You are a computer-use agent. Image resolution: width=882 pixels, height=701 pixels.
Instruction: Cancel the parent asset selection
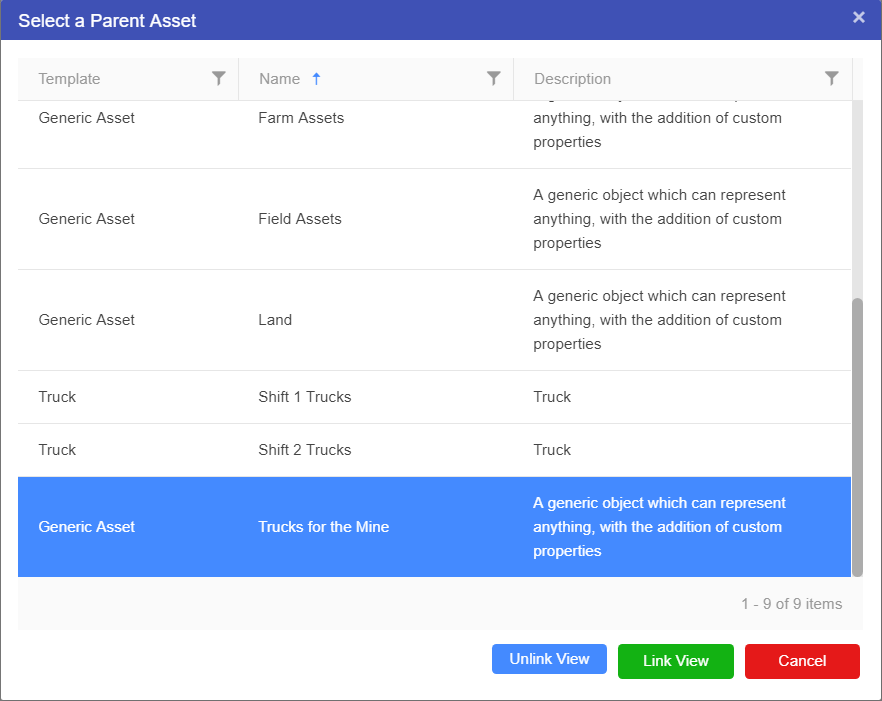pos(802,661)
